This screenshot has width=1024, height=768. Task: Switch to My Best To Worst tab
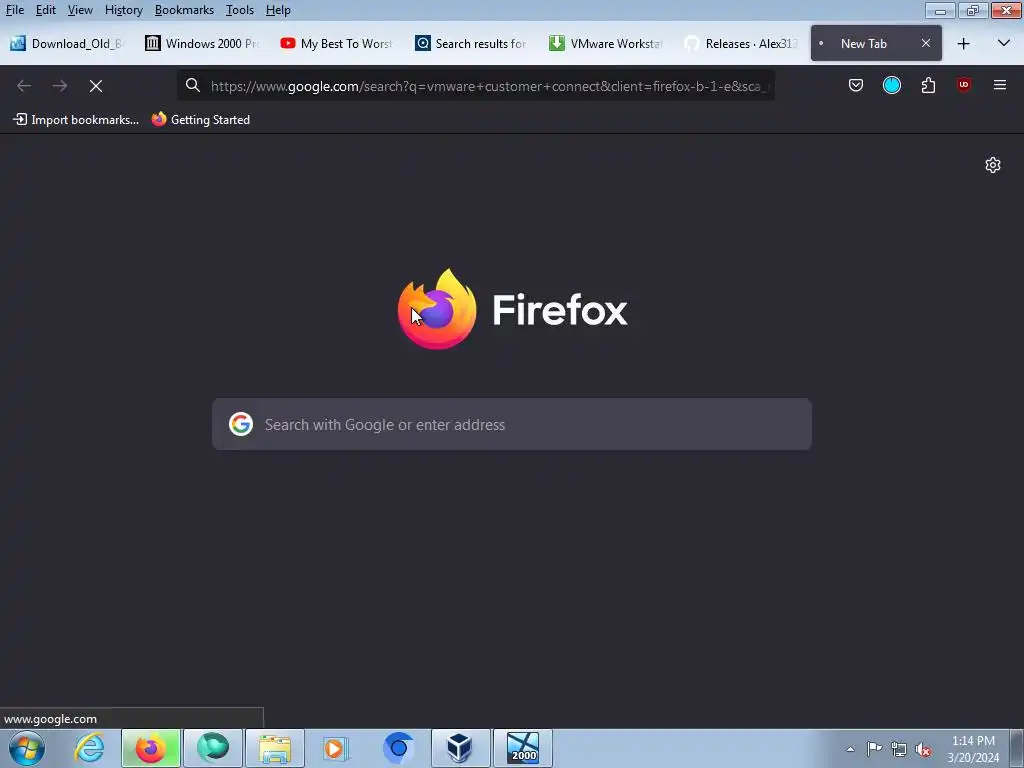tap(337, 44)
